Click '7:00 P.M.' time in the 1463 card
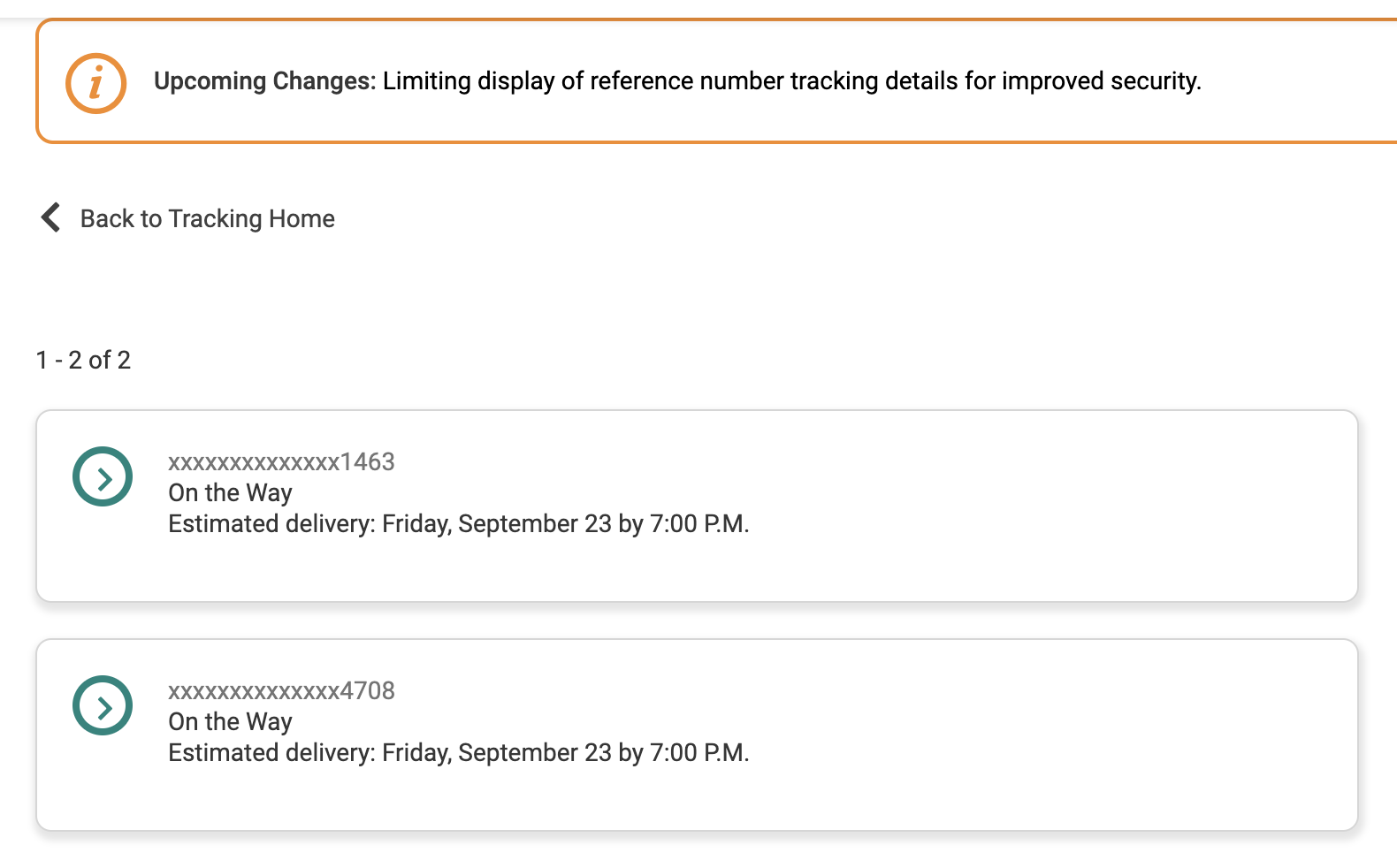 click(698, 523)
